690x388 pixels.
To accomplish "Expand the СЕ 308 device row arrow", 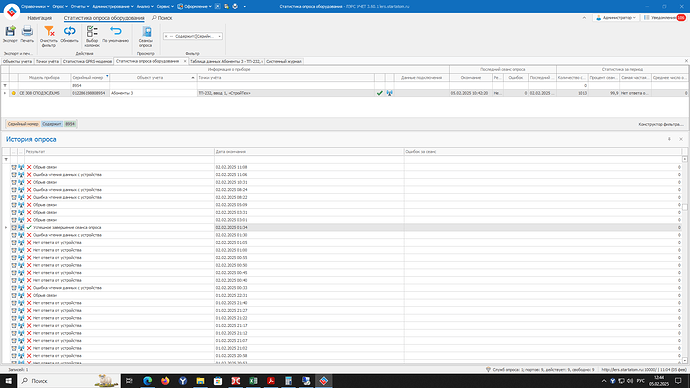I will (5, 93).
